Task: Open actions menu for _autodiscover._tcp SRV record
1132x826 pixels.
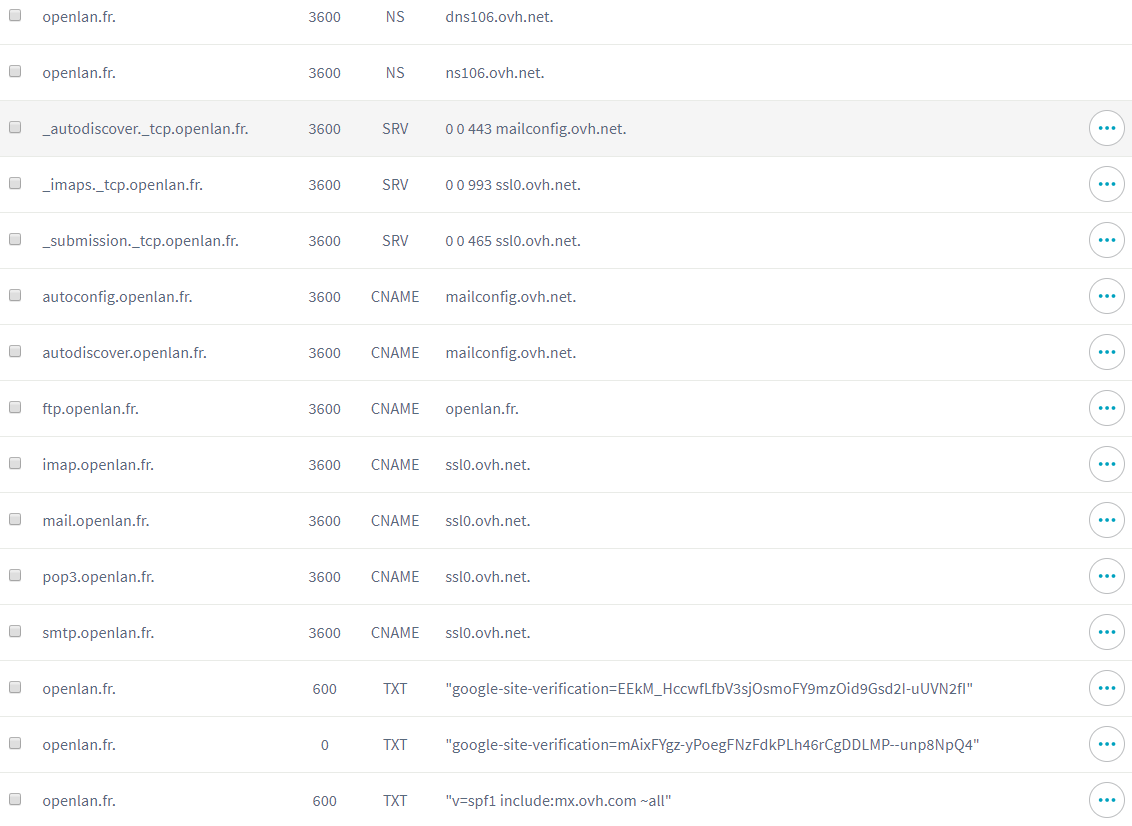Action: click(x=1106, y=129)
